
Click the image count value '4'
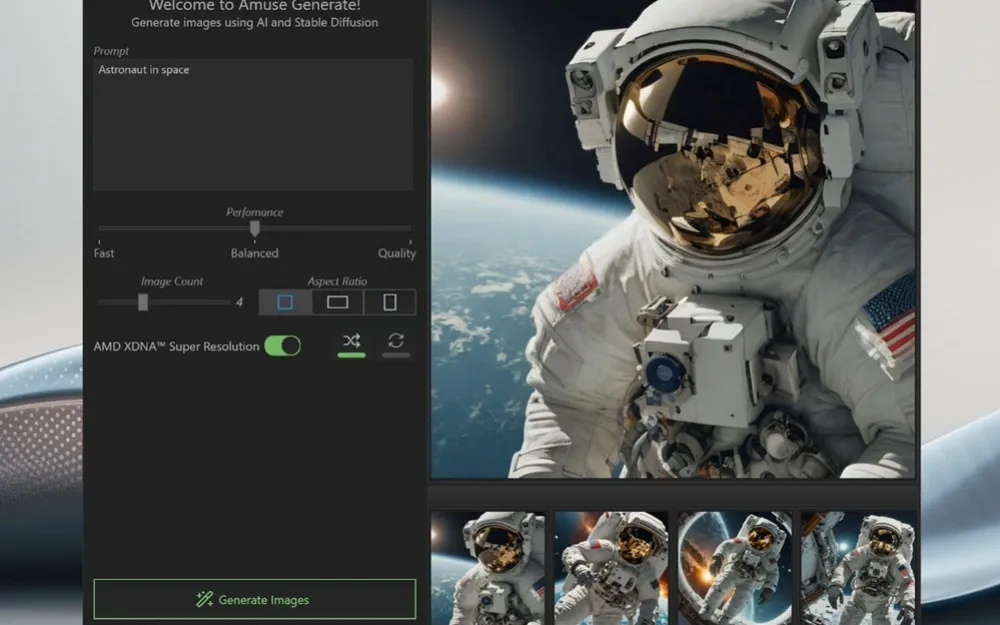tap(239, 302)
